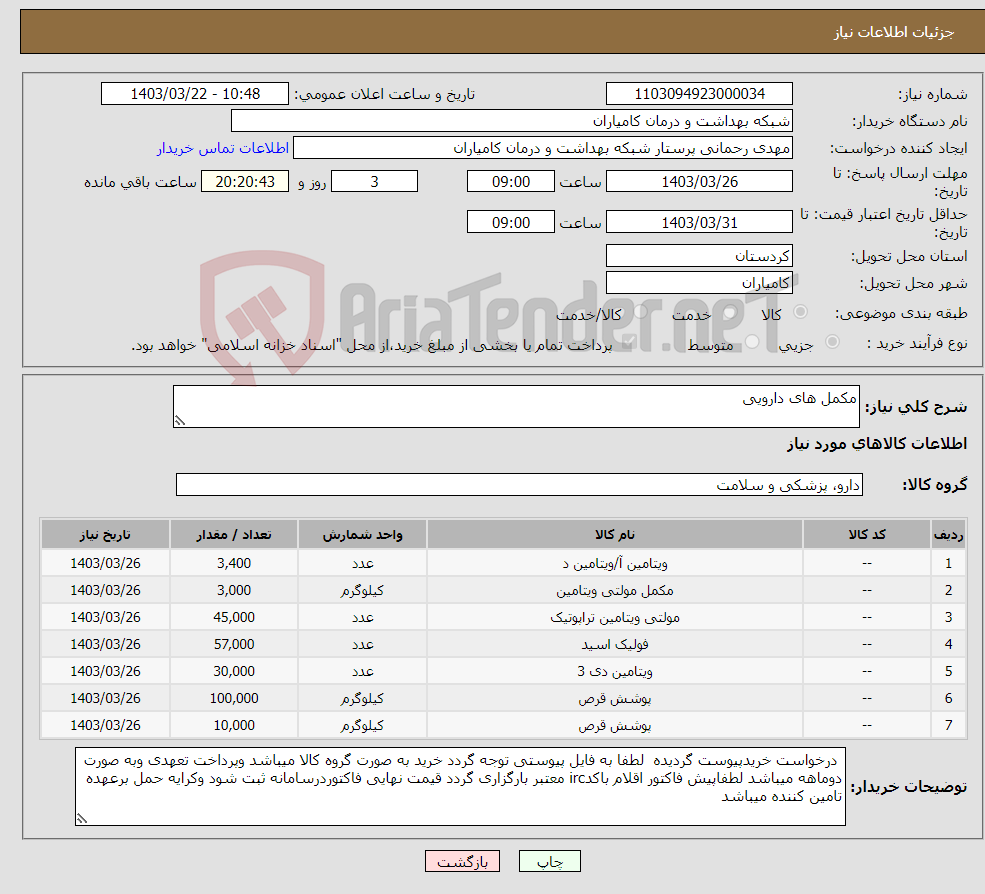
Task: Click the نام کالا column header
Action: (x=615, y=535)
